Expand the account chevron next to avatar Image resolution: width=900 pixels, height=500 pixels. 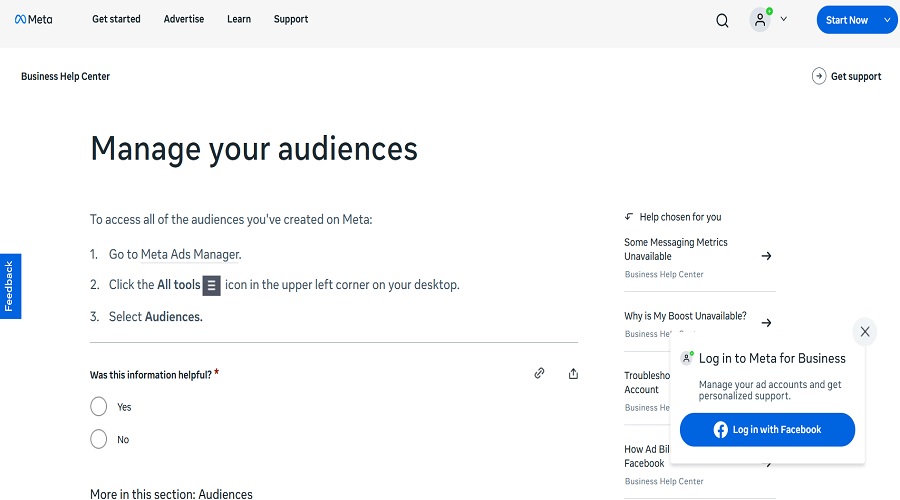(x=783, y=20)
